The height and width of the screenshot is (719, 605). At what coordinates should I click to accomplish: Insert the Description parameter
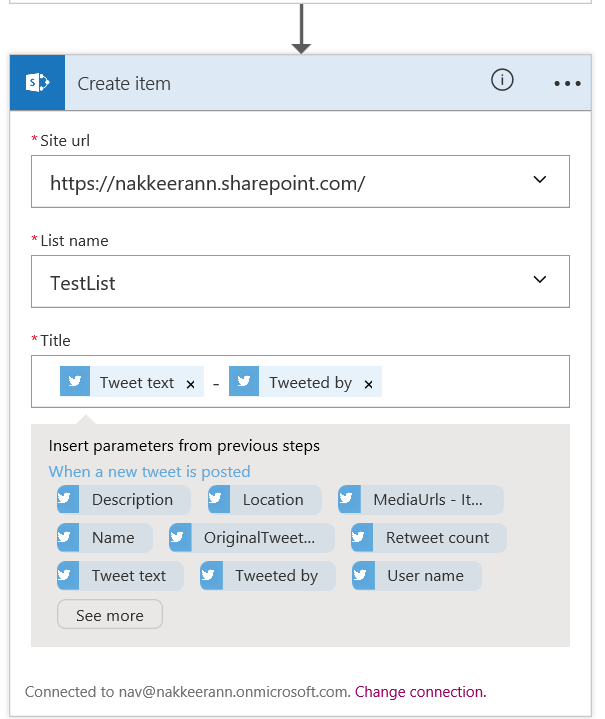pyautogui.click(x=123, y=500)
